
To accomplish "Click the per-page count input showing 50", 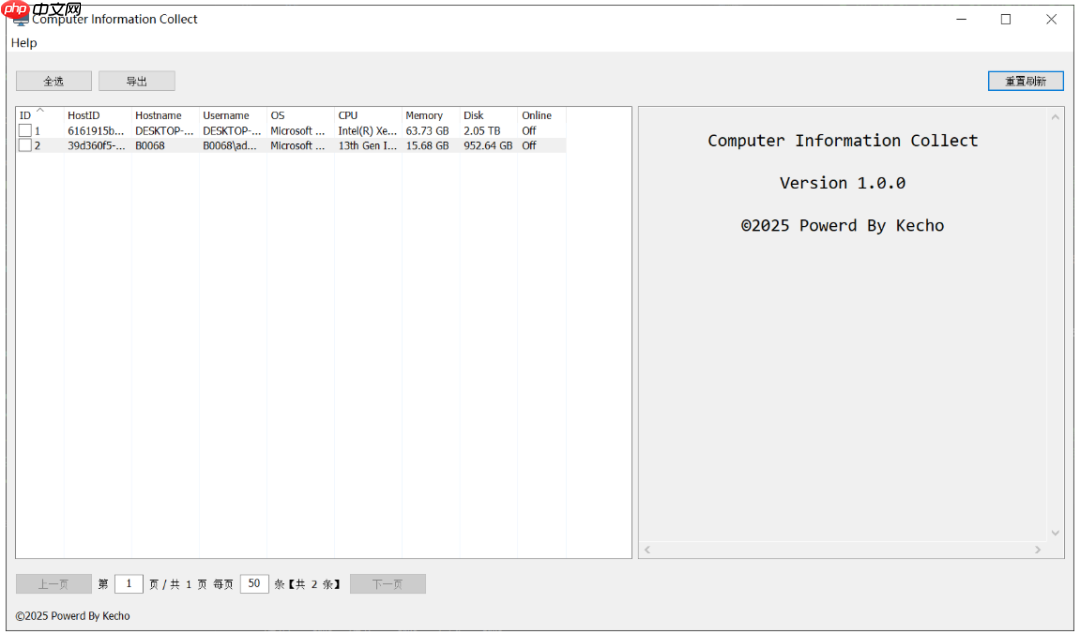I will pyautogui.click(x=254, y=583).
